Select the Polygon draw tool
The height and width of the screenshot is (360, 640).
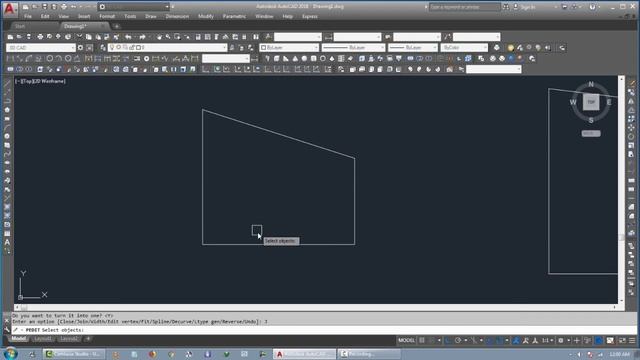click(x=7, y=110)
